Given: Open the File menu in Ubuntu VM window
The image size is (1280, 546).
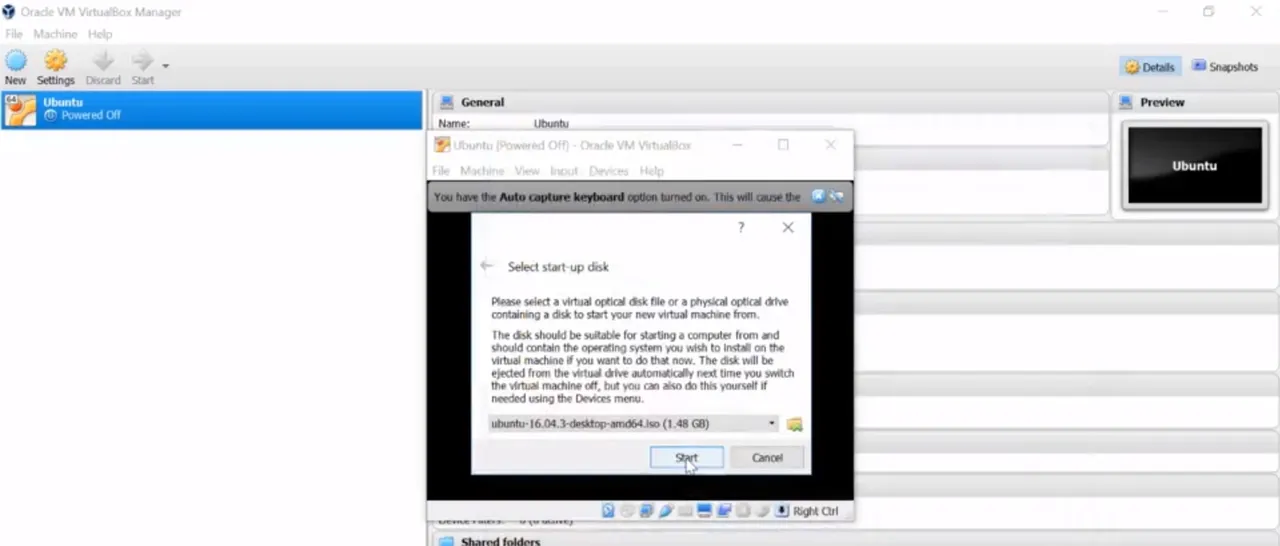Looking at the screenshot, I should click(441, 171).
